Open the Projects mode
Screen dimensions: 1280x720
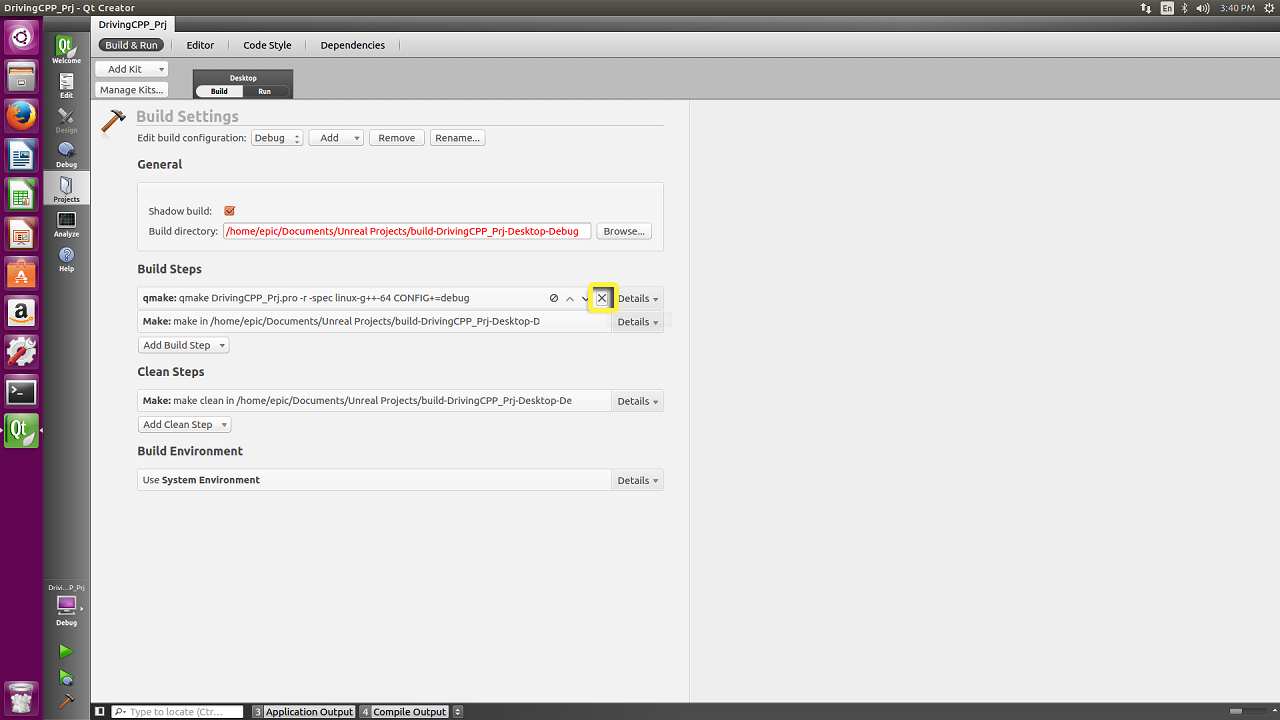pyautogui.click(x=66, y=188)
